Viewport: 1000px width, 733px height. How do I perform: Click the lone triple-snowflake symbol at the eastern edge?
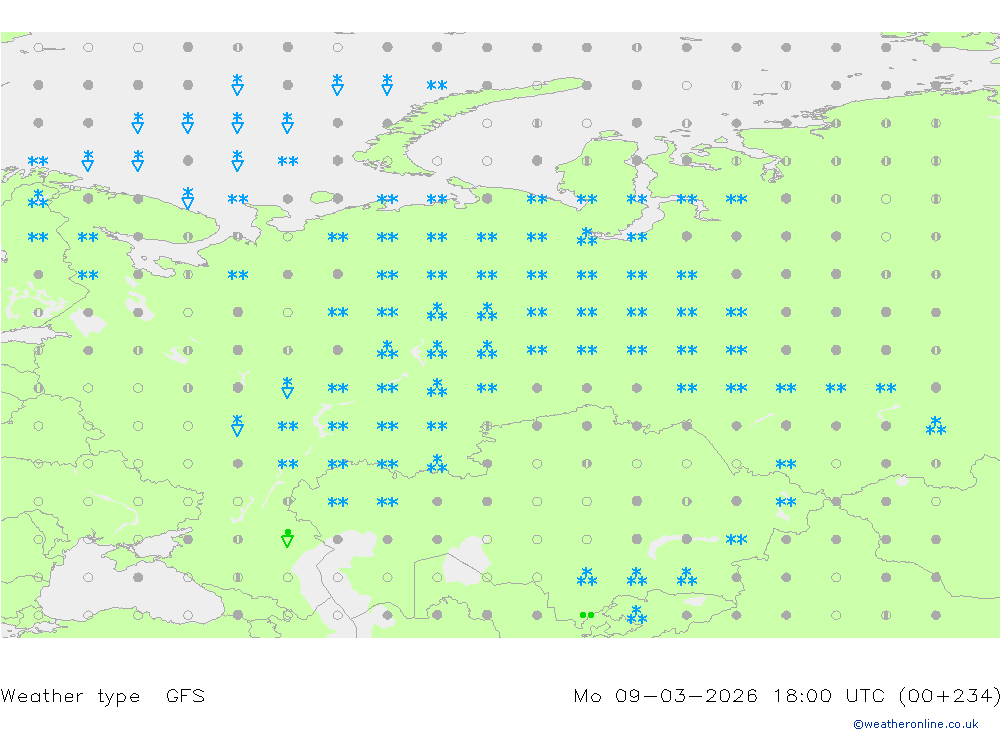pos(936,426)
